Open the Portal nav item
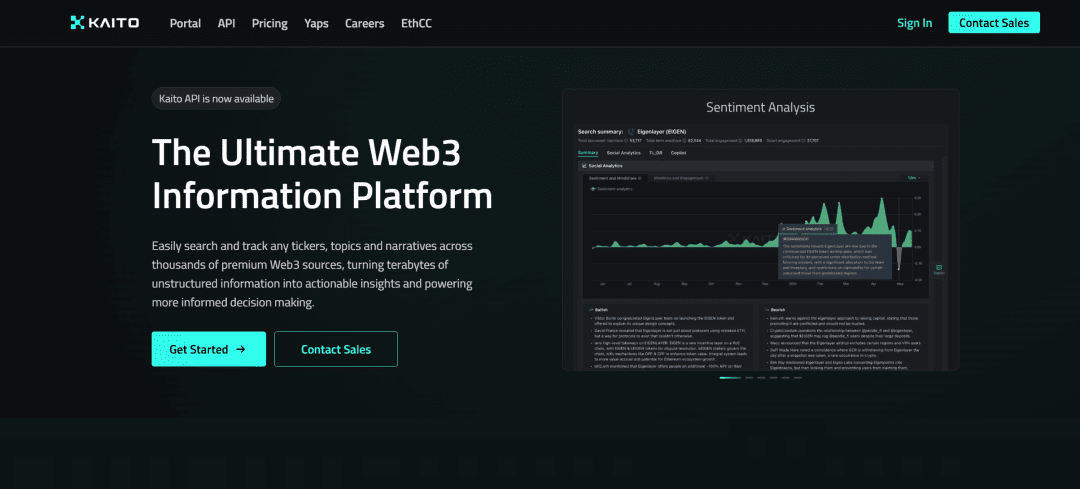 [185, 23]
